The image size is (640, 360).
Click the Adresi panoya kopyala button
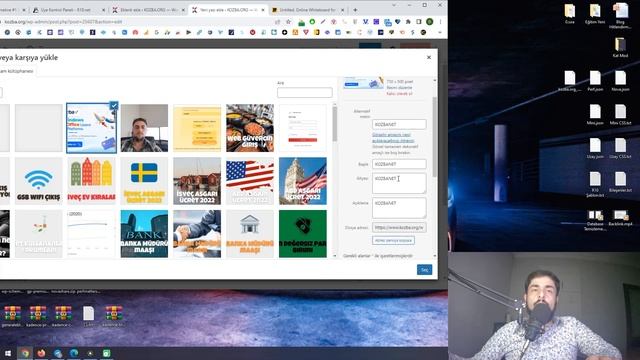[393, 240]
